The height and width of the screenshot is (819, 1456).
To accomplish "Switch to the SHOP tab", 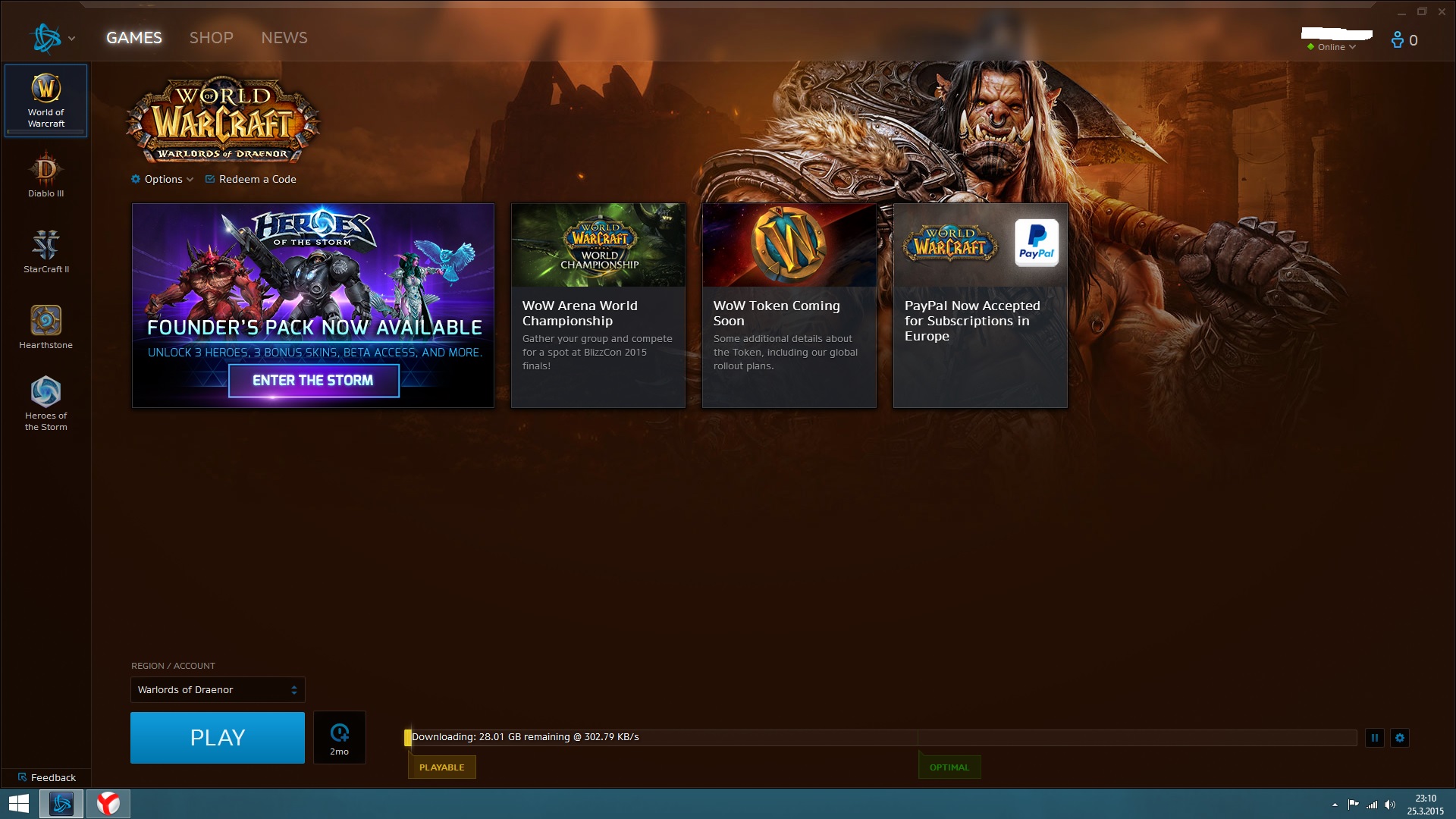I will pos(212,38).
